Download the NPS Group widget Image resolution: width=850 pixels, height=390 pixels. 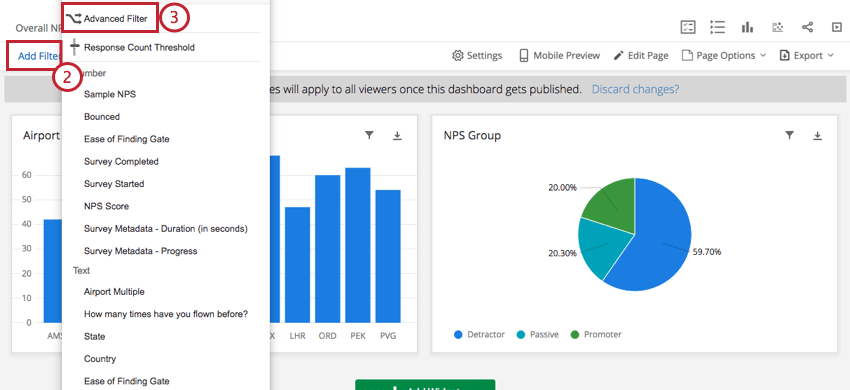(x=817, y=135)
